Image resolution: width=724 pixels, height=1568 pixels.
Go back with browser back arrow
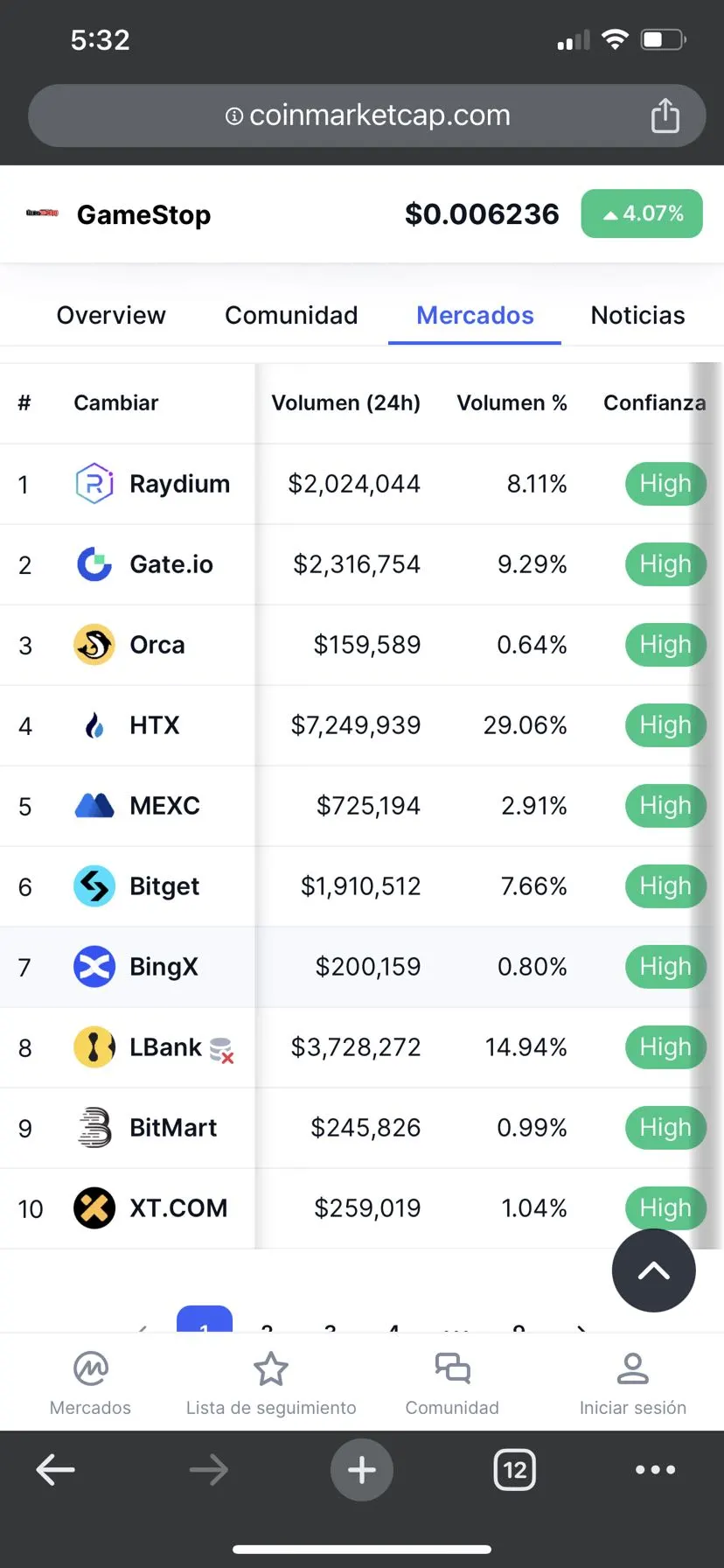[x=56, y=1470]
